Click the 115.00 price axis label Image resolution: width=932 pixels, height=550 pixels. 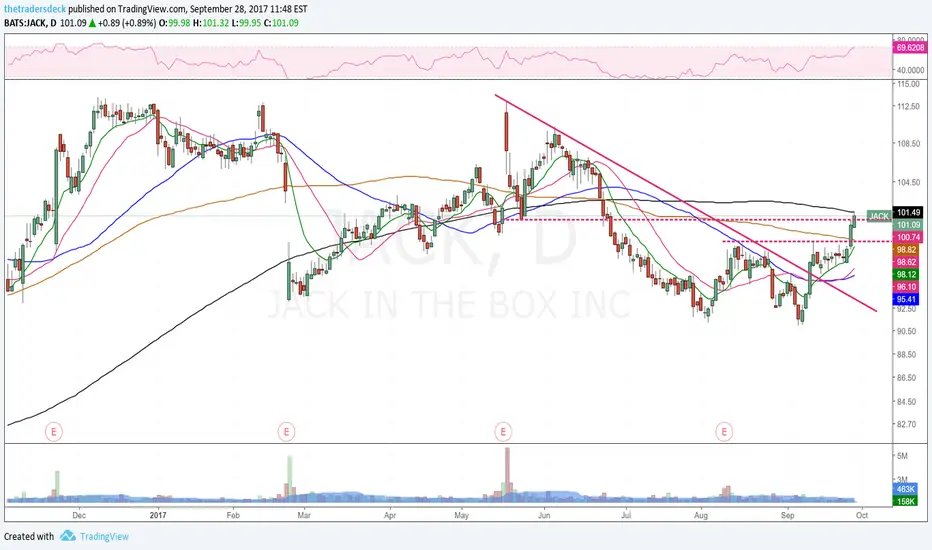pos(908,84)
